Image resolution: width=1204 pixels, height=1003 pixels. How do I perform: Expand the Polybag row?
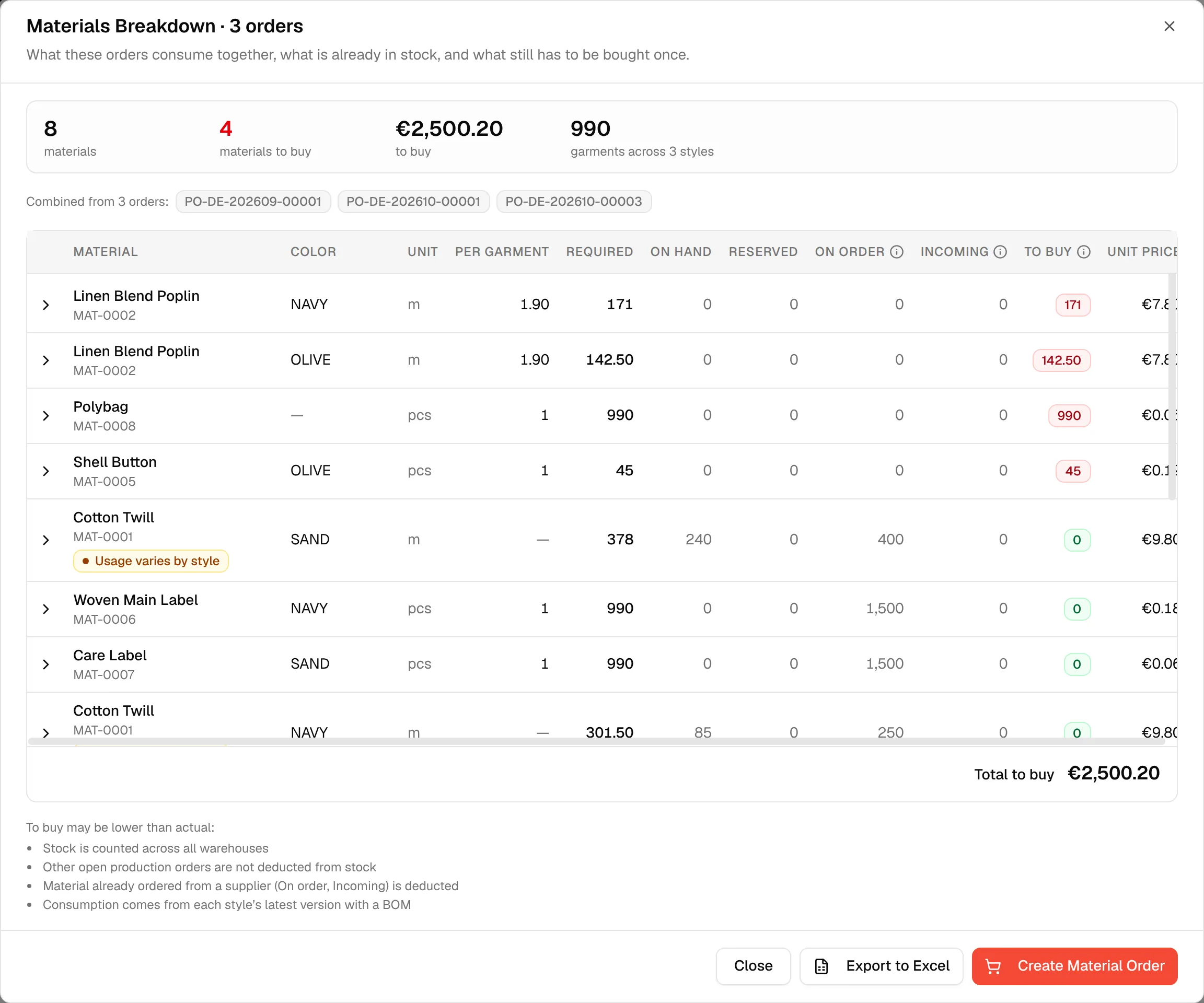(x=47, y=415)
